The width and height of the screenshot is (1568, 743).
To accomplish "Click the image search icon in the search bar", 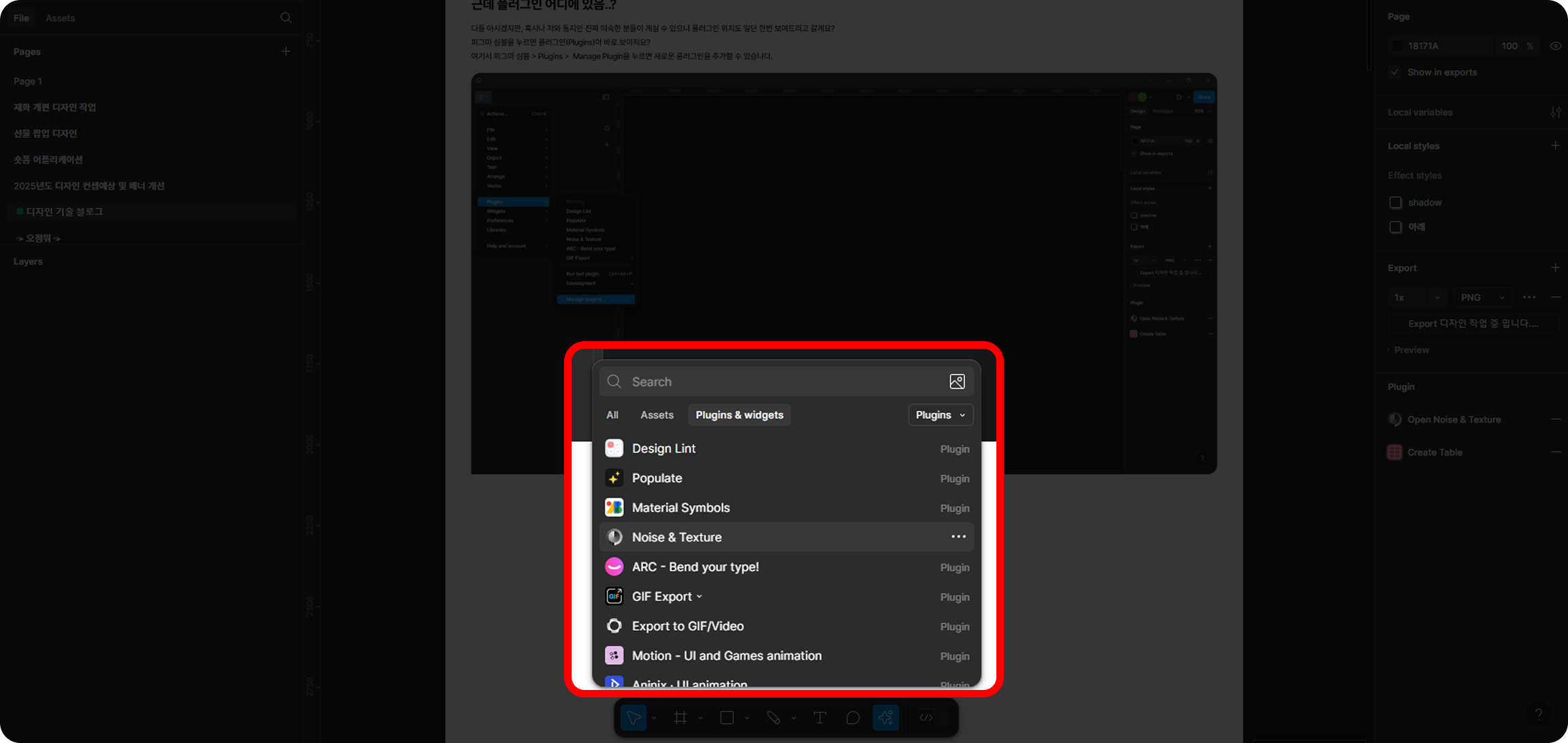I will pyautogui.click(x=957, y=381).
